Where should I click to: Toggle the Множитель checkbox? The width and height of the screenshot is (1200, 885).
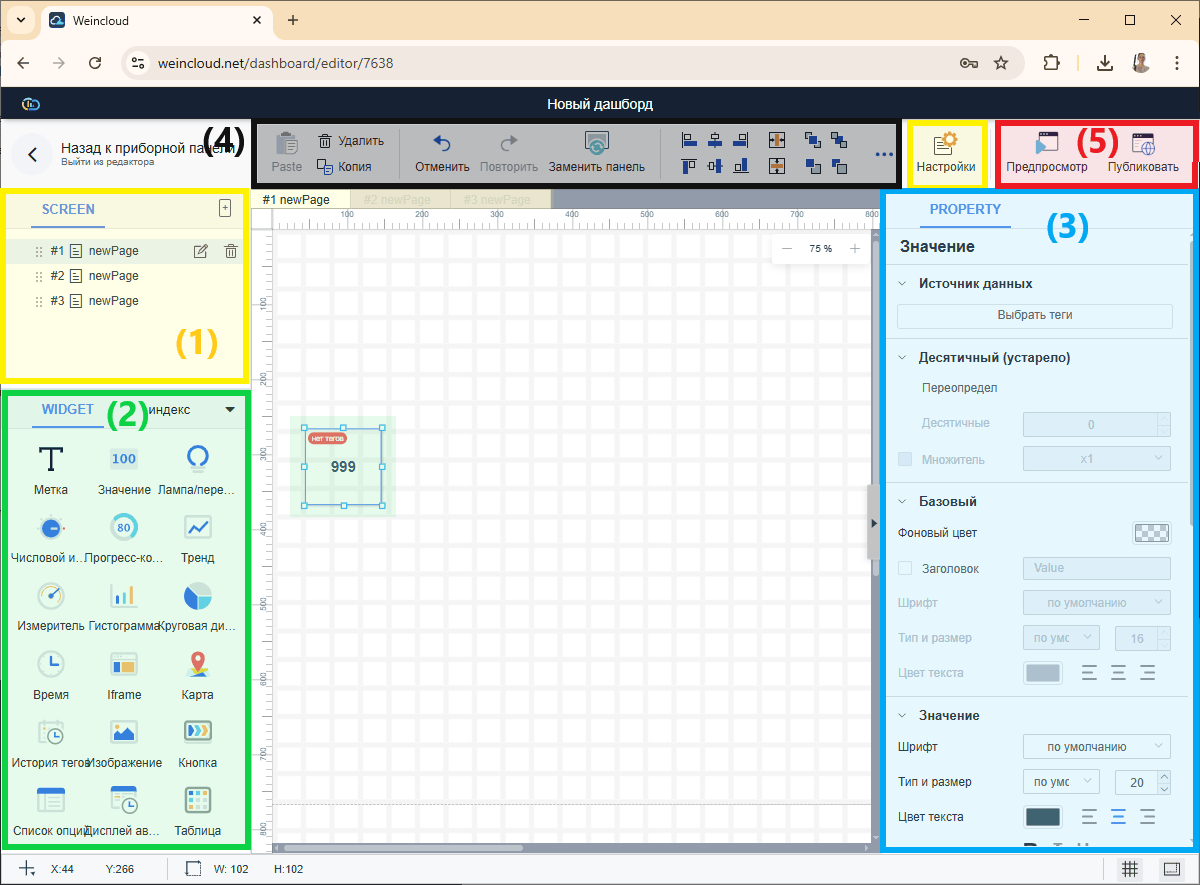click(905, 459)
